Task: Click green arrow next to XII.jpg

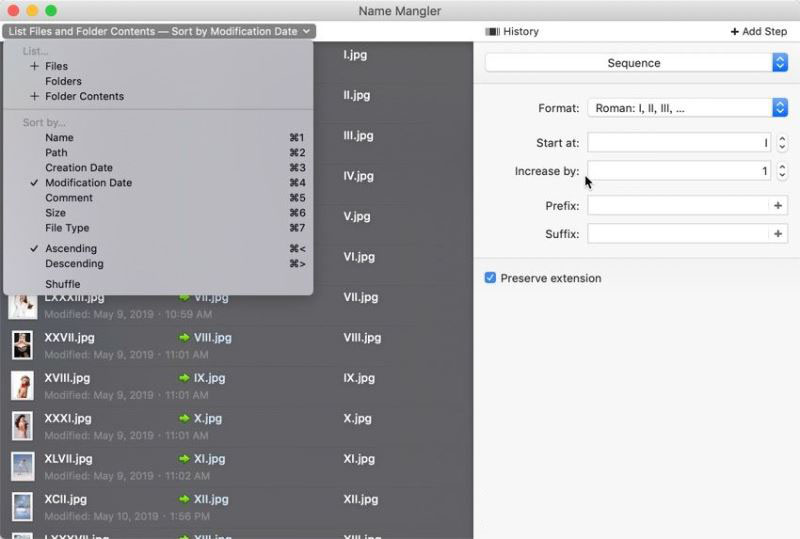Action: click(x=184, y=499)
